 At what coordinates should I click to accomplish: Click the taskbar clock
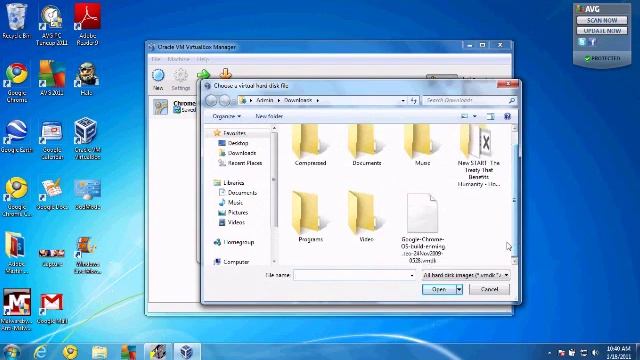(619, 352)
